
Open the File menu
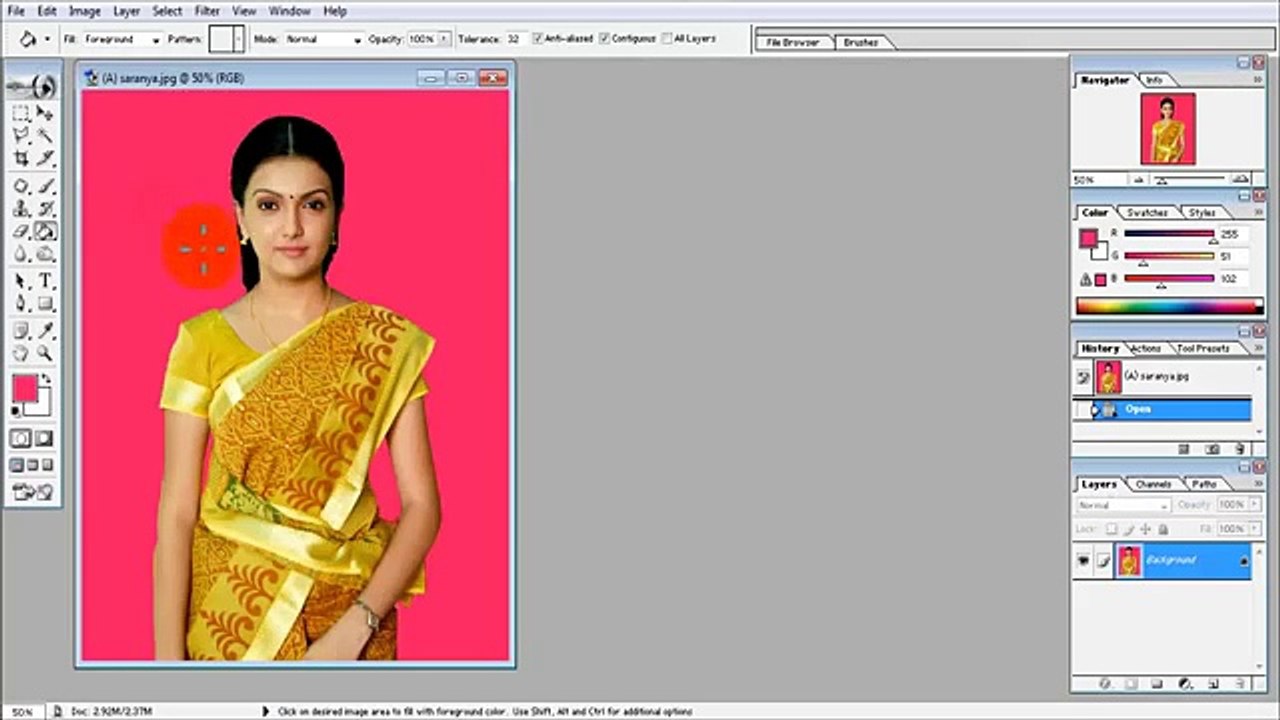click(x=16, y=11)
